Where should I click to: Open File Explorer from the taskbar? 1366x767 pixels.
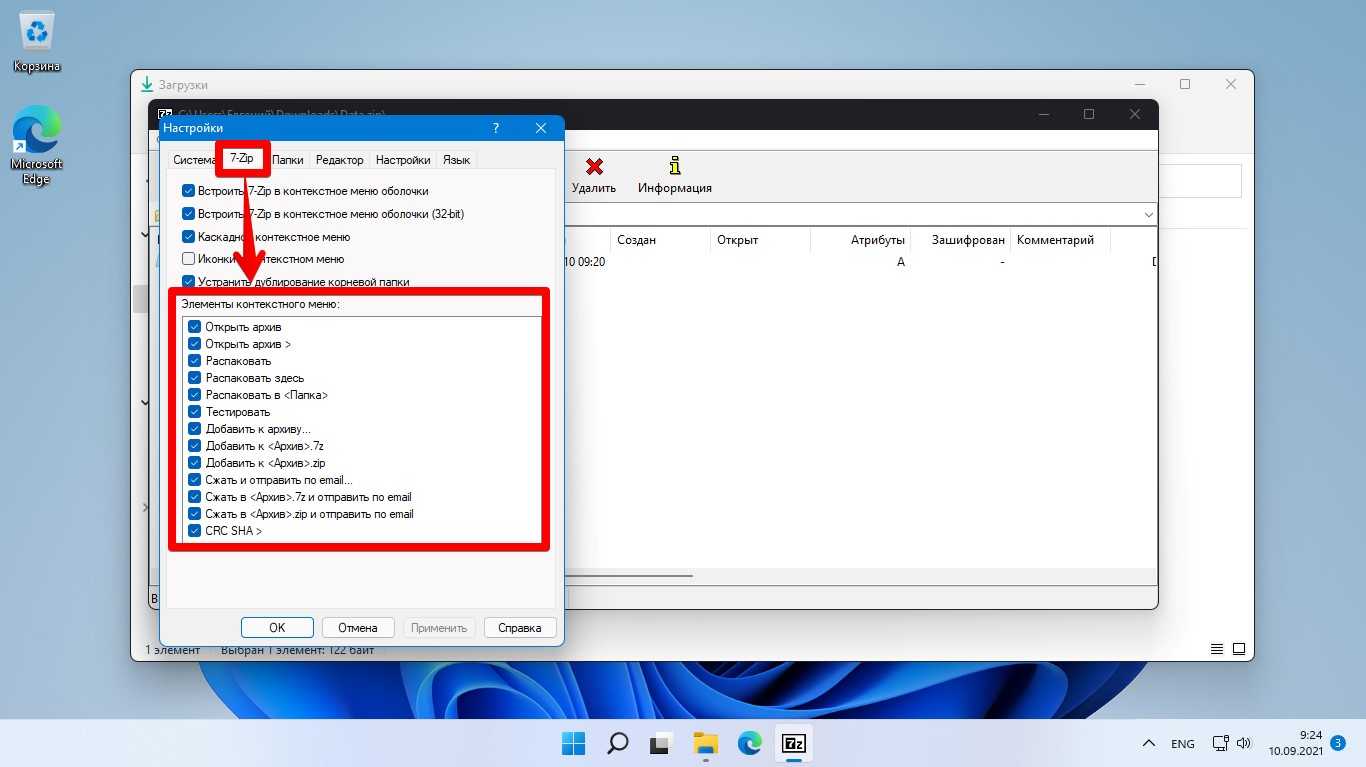[x=706, y=744]
